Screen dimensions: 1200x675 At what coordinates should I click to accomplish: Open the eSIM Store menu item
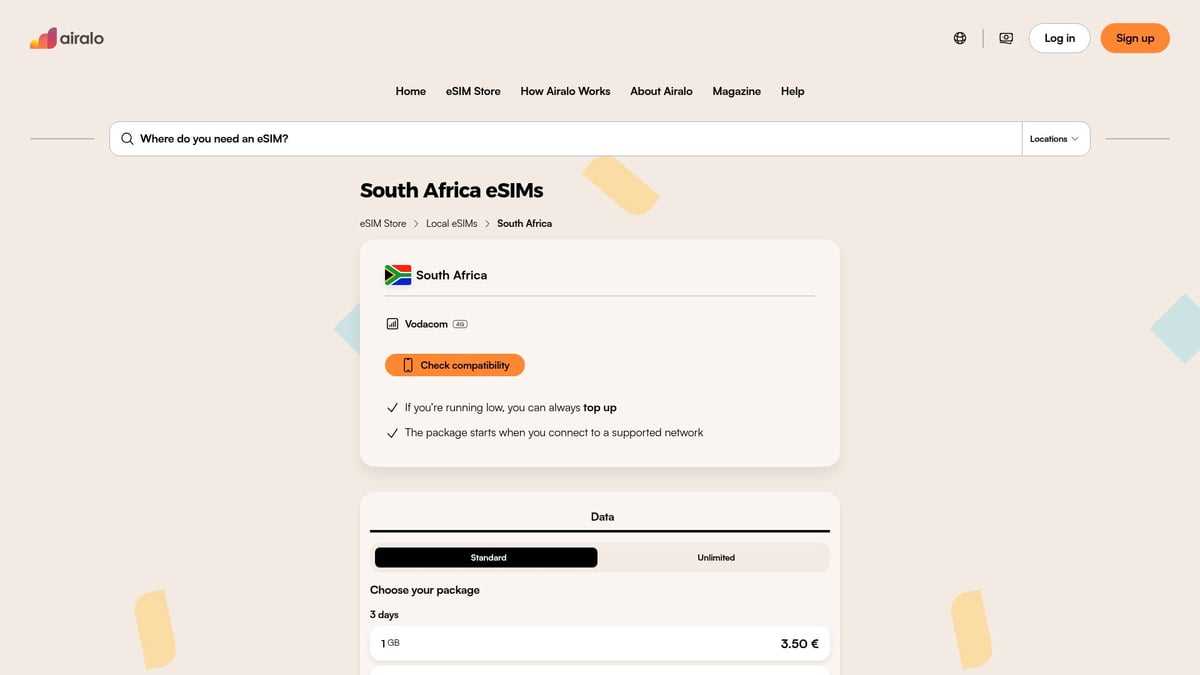tap(473, 91)
